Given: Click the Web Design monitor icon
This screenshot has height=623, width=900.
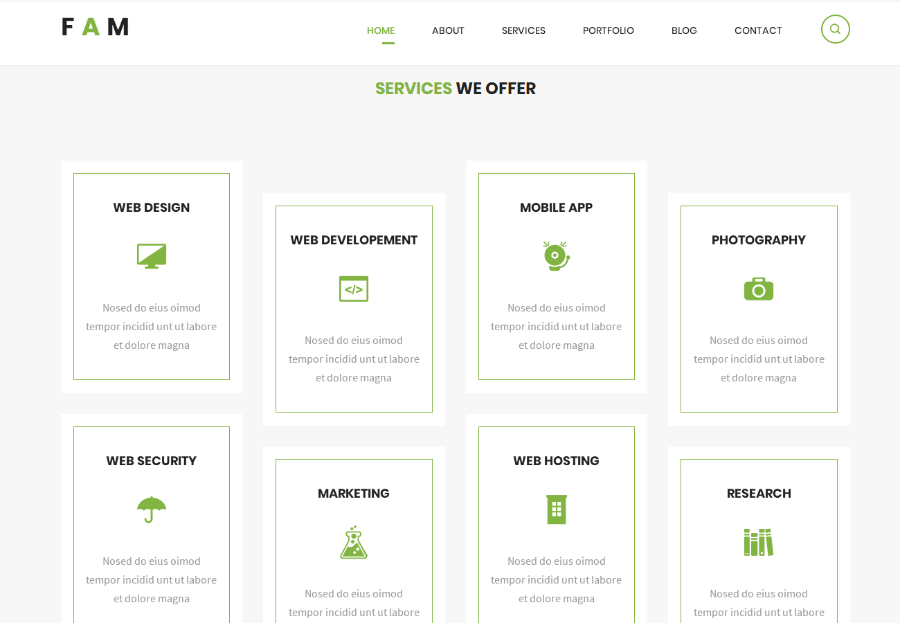Looking at the screenshot, I should 152,256.
